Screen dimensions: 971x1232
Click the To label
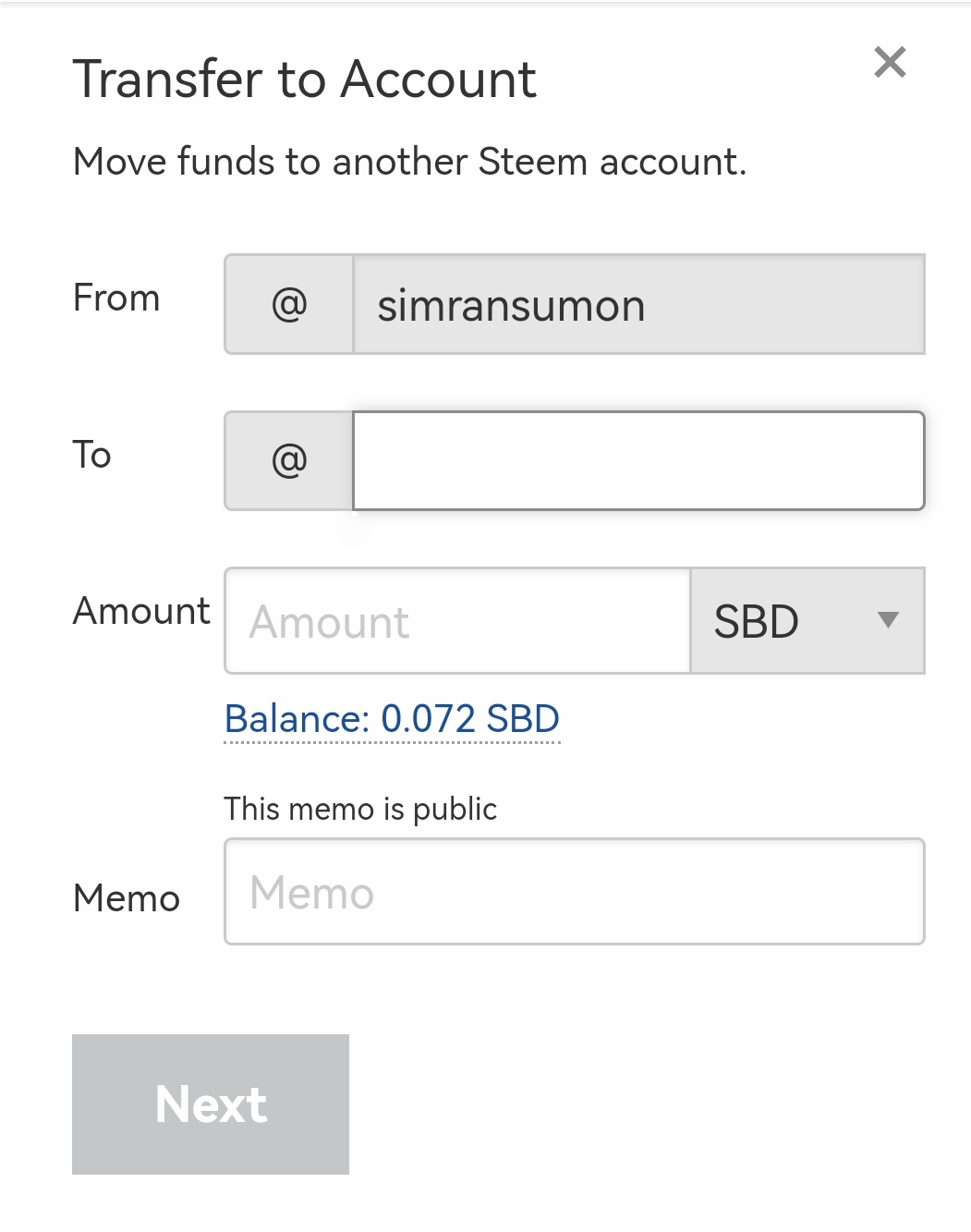91,455
